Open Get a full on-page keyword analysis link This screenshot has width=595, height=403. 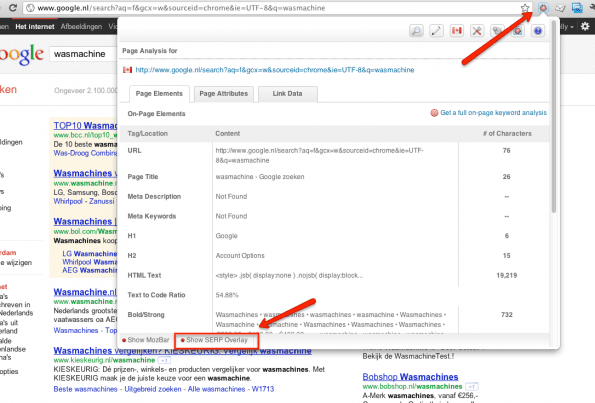(493, 113)
